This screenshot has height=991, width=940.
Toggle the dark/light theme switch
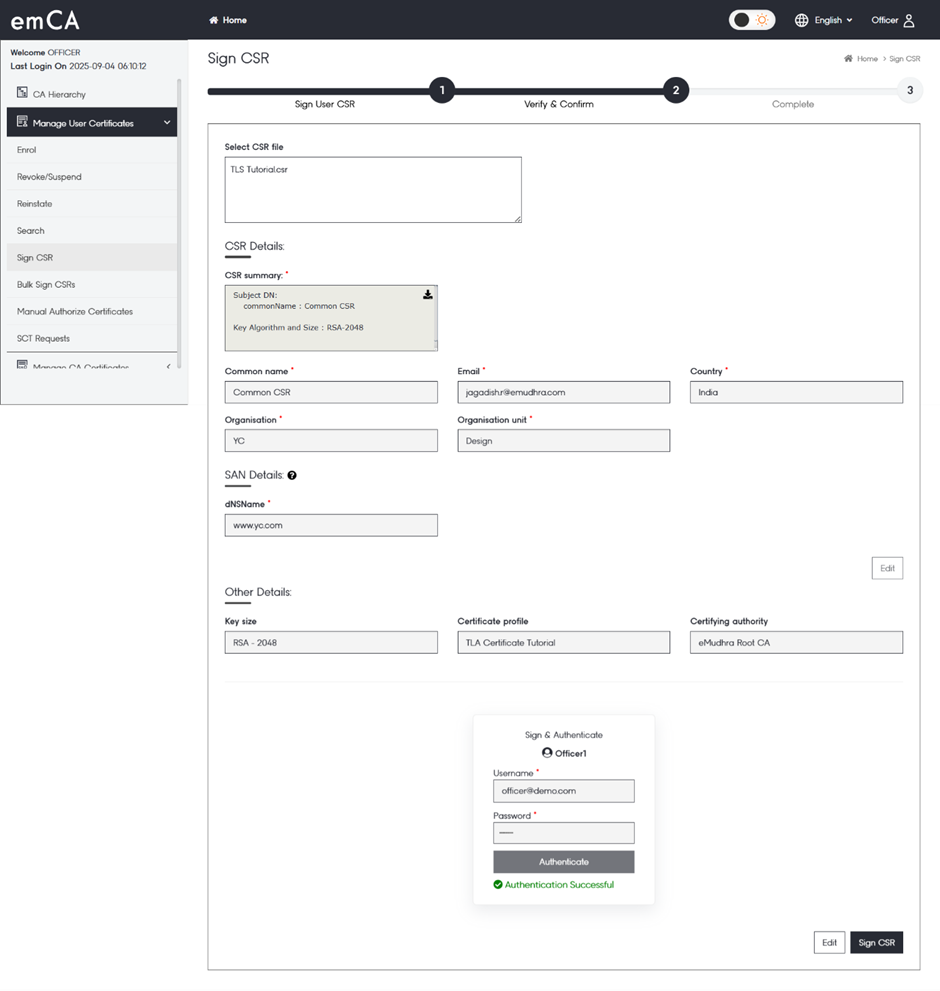[751, 20]
